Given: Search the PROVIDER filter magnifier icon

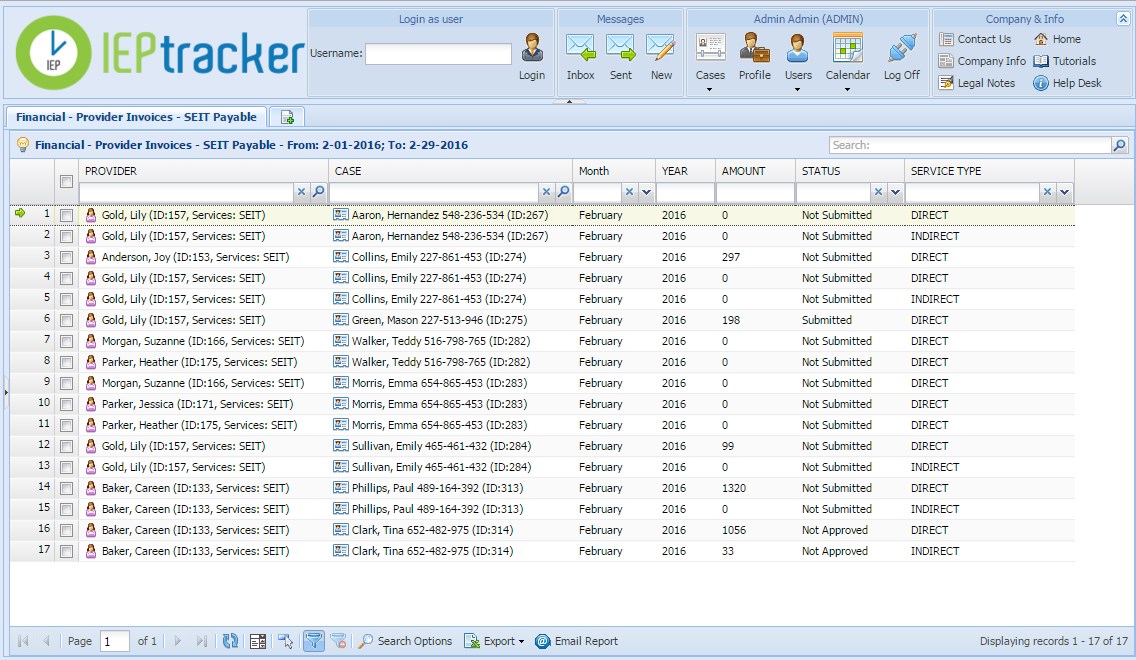Looking at the screenshot, I should tap(318, 192).
